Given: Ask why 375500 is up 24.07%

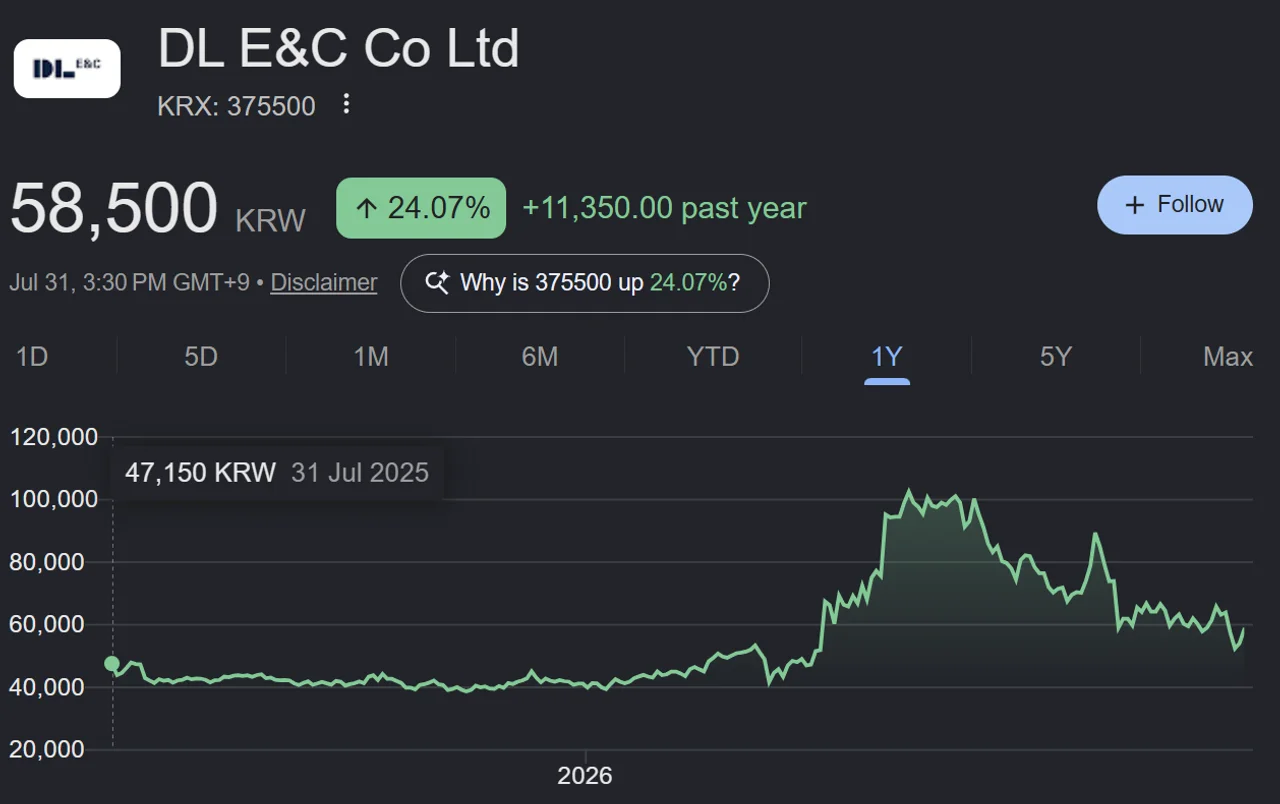Looking at the screenshot, I should [x=585, y=283].
